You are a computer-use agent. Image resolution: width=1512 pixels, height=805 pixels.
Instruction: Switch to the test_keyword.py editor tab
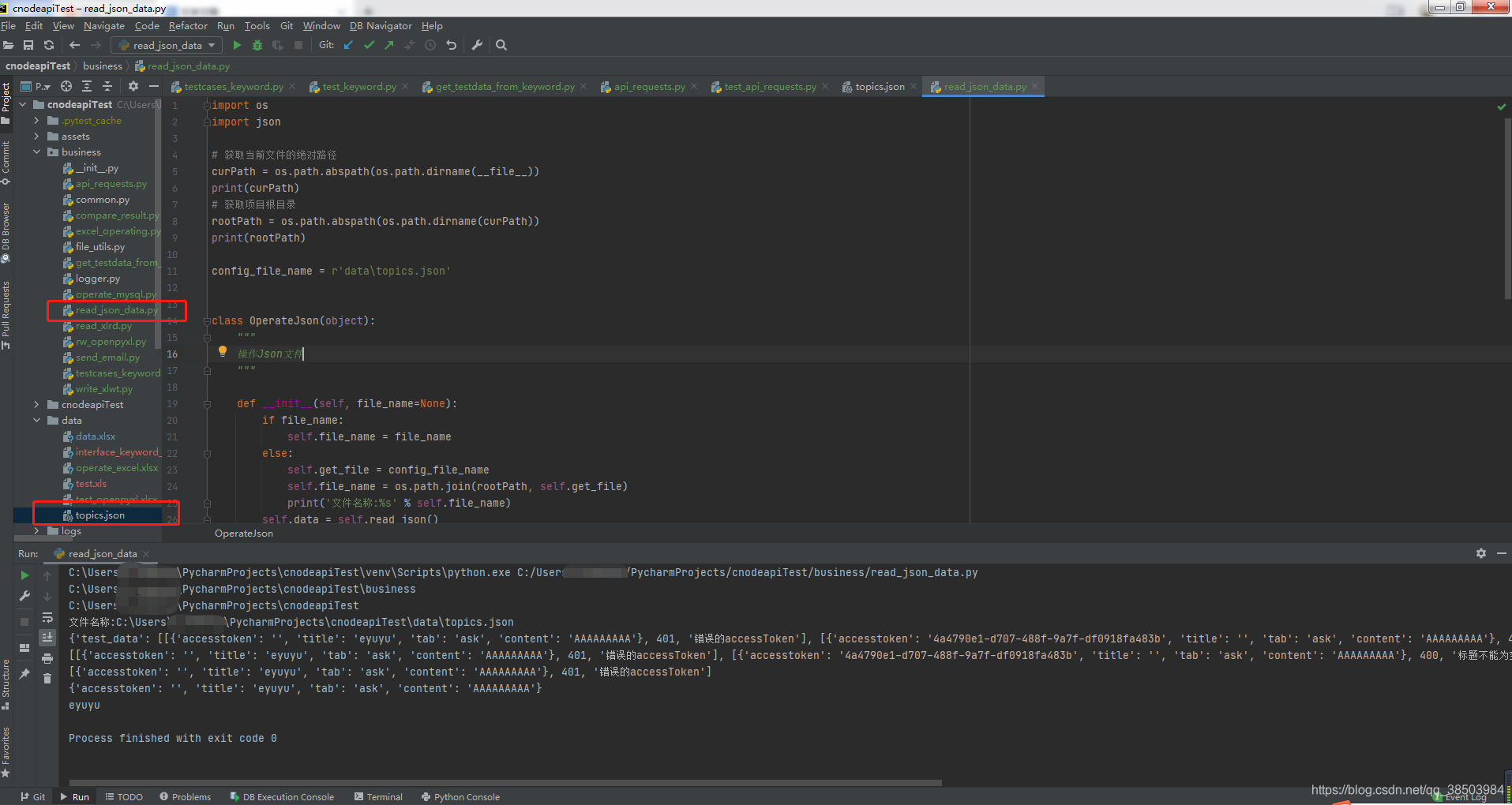pos(359,87)
